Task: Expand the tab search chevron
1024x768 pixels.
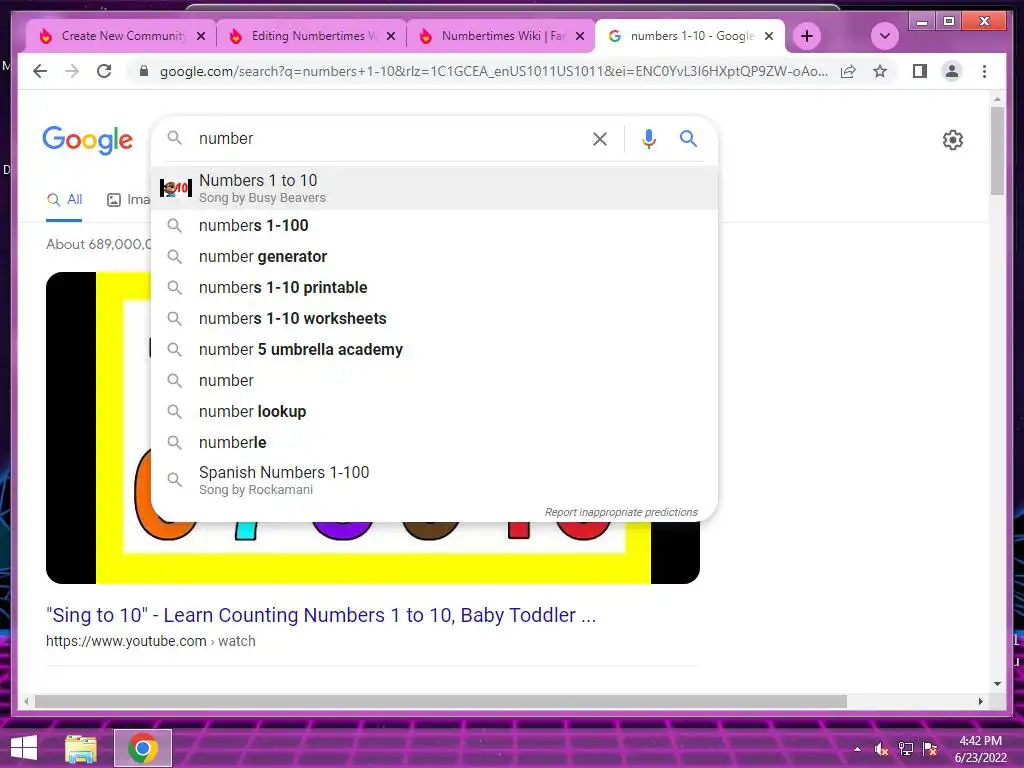Action: [885, 36]
